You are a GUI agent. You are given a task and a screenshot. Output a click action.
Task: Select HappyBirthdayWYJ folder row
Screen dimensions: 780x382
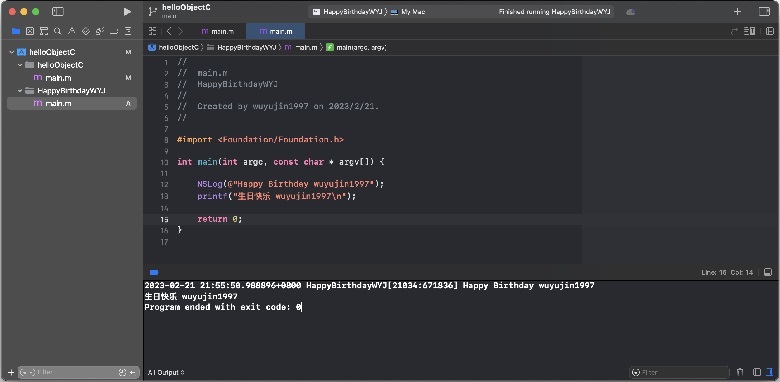pos(72,91)
